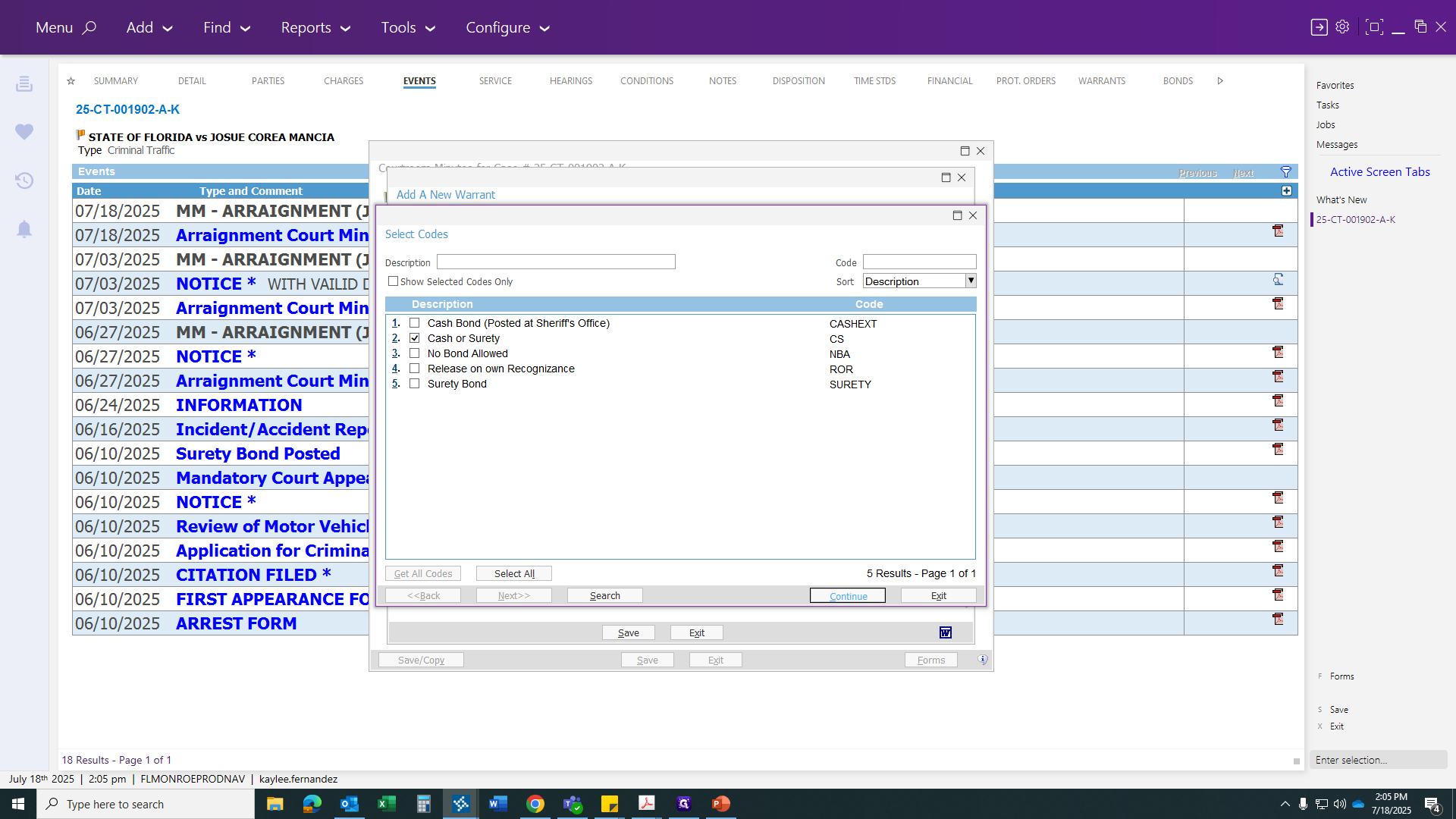Click Exit in Select Codes dialog
Image resolution: width=1456 pixels, height=819 pixels.
click(x=939, y=595)
